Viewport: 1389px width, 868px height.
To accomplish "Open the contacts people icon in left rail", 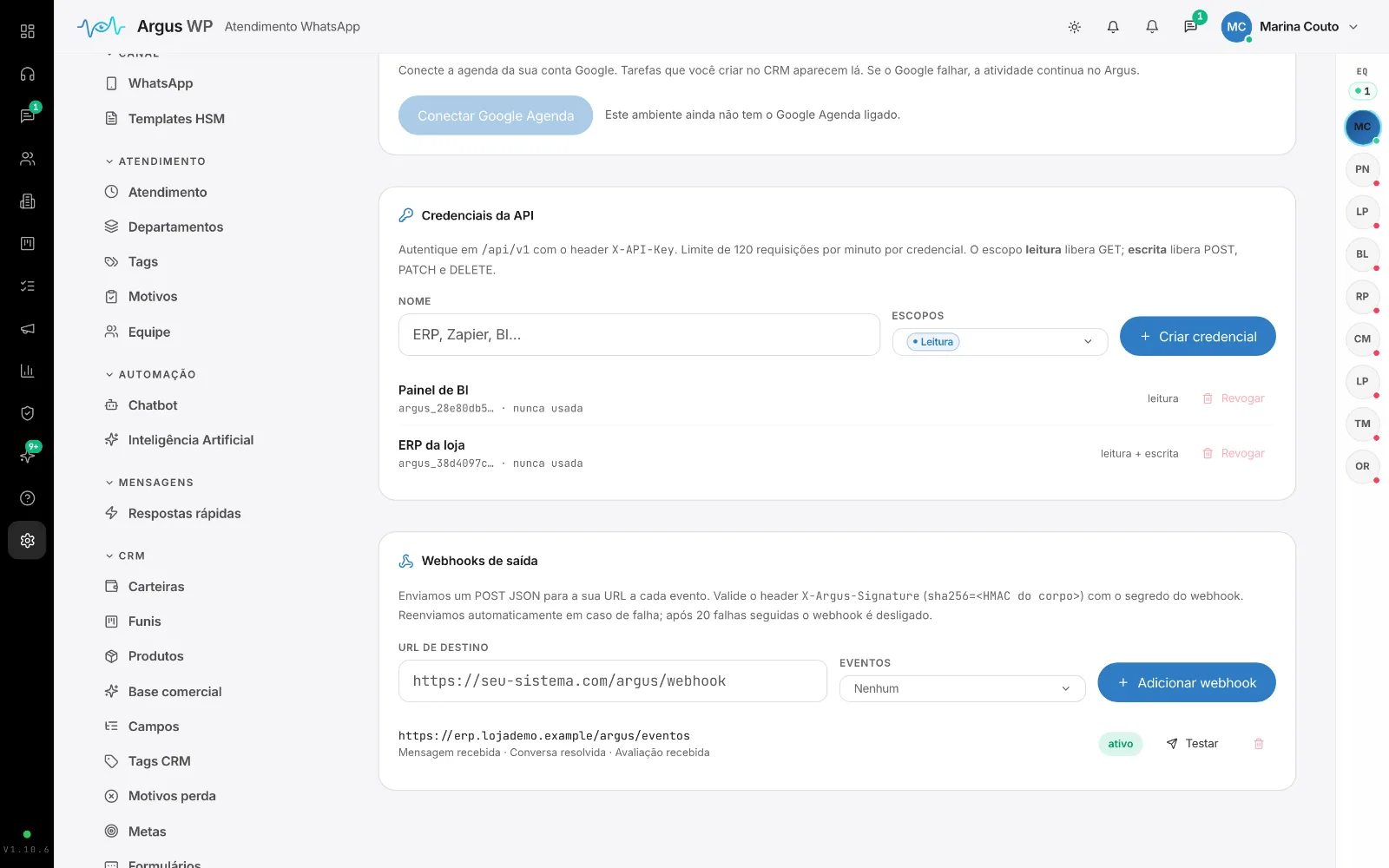I will [x=27, y=159].
